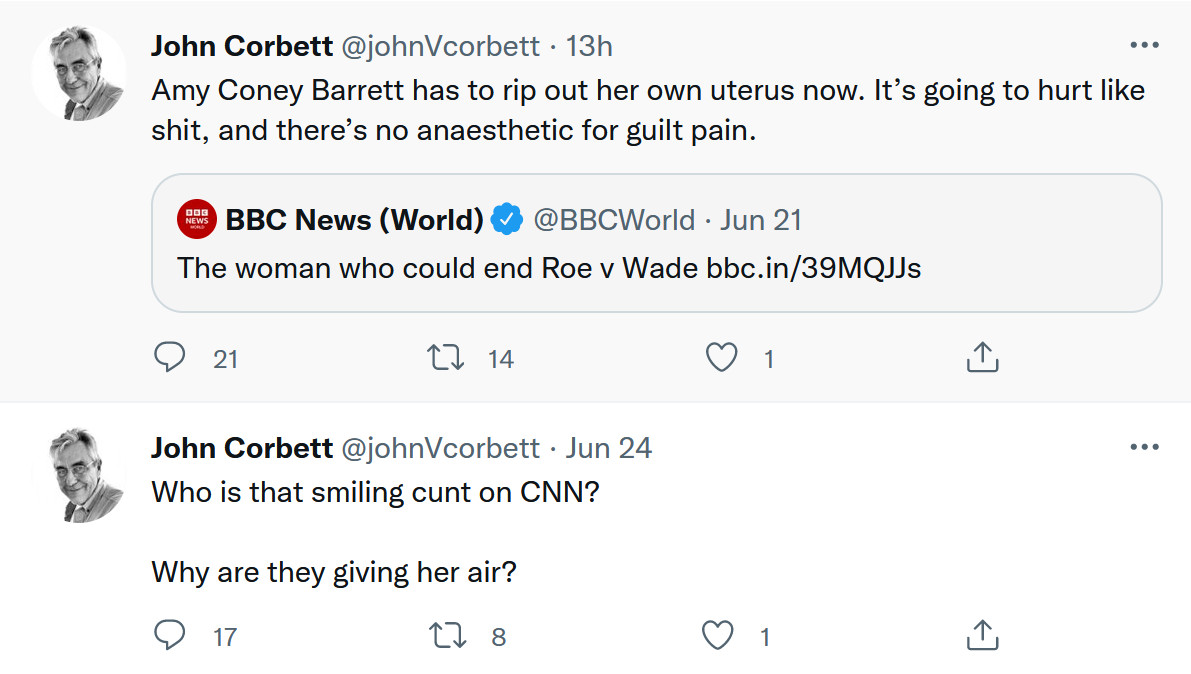Image resolution: width=1191 pixels, height=674 pixels.
Task: Like the first tweet
Action: coord(721,357)
